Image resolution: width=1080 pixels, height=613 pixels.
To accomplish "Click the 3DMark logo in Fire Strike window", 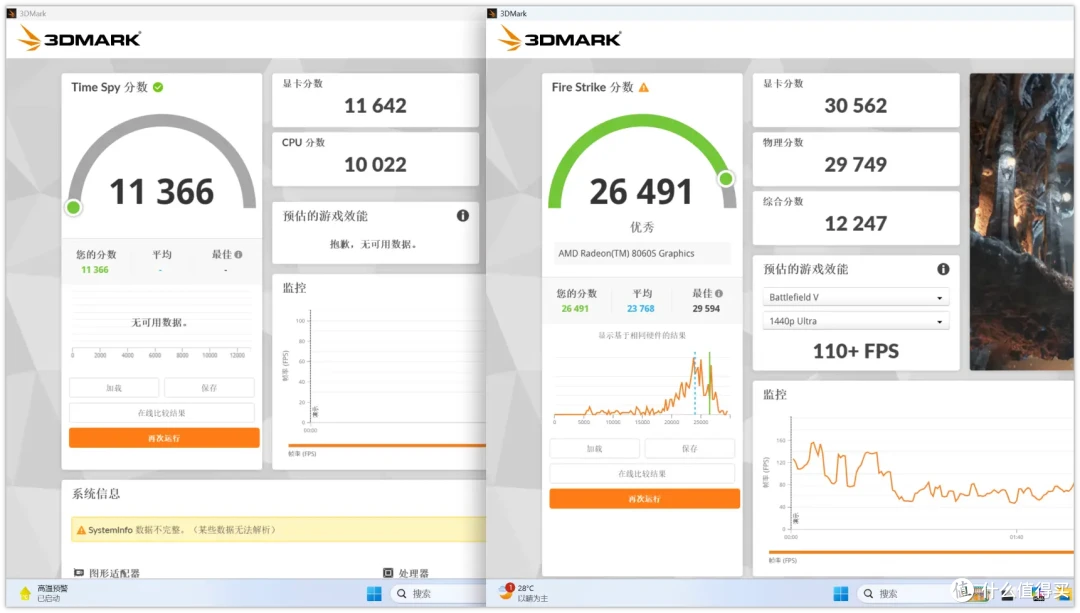I will point(559,39).
